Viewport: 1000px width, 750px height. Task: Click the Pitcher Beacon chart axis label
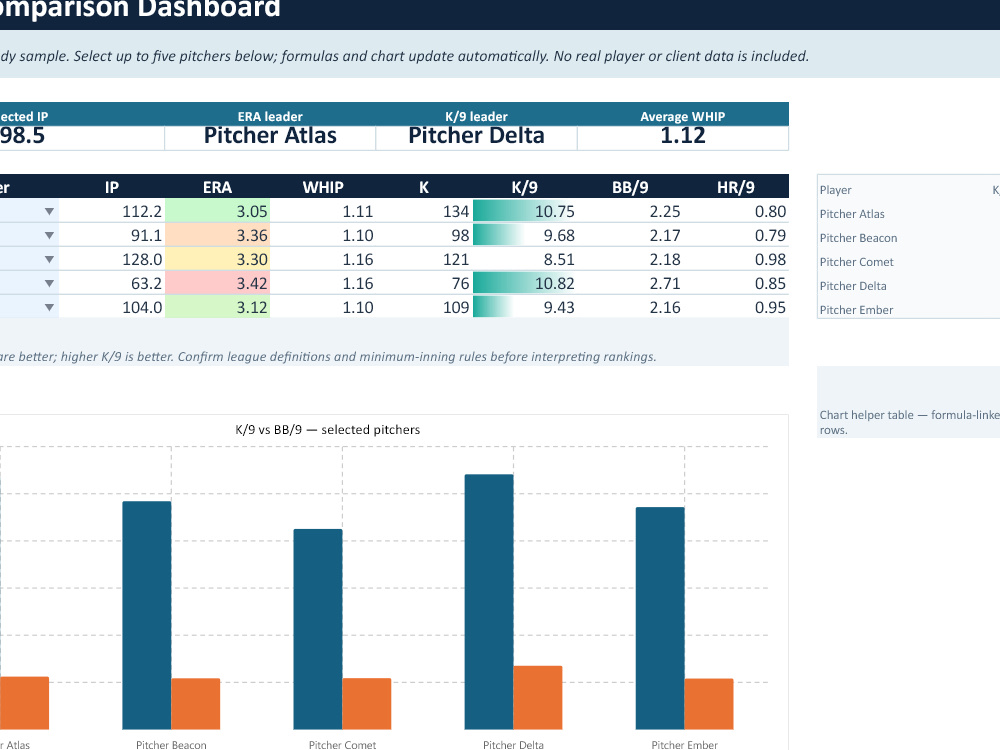[171, 745]
